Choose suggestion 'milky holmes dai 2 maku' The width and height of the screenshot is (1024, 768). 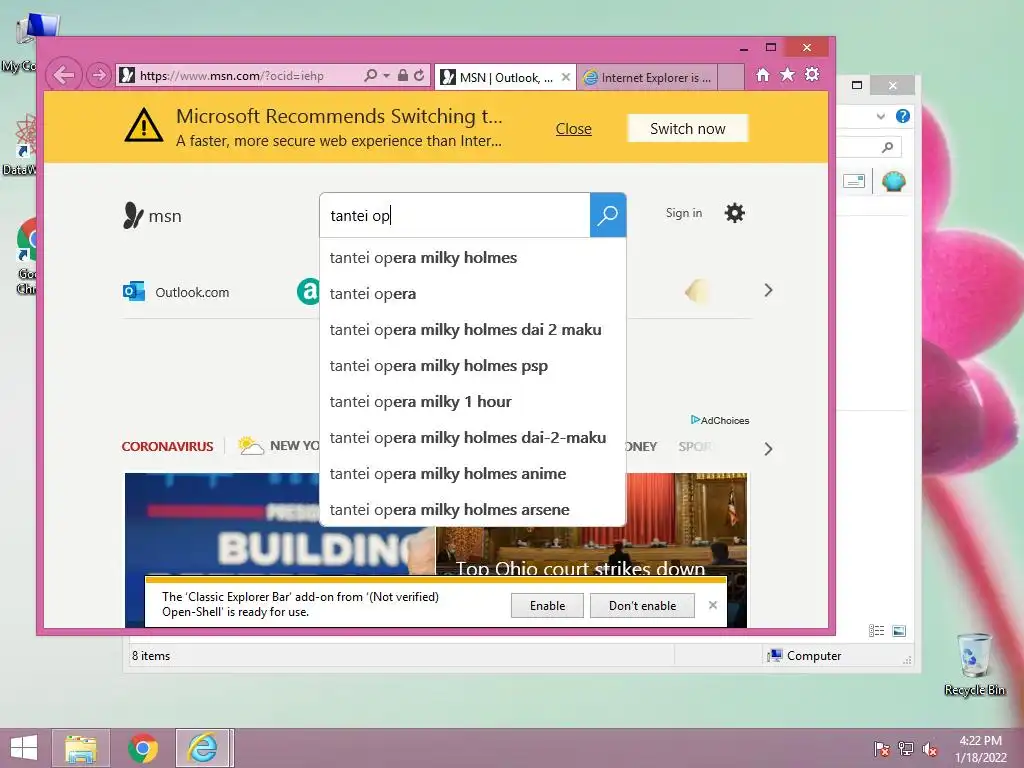472,330
